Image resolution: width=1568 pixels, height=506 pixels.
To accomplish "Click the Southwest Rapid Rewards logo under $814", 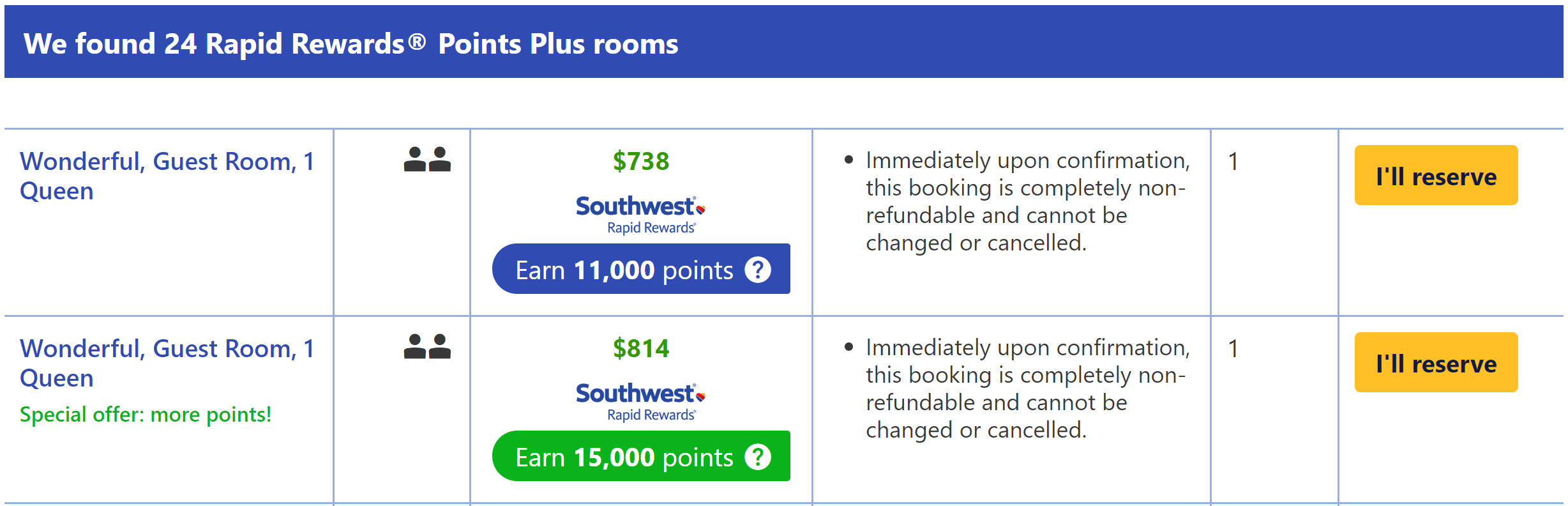I will pos(640,402).
